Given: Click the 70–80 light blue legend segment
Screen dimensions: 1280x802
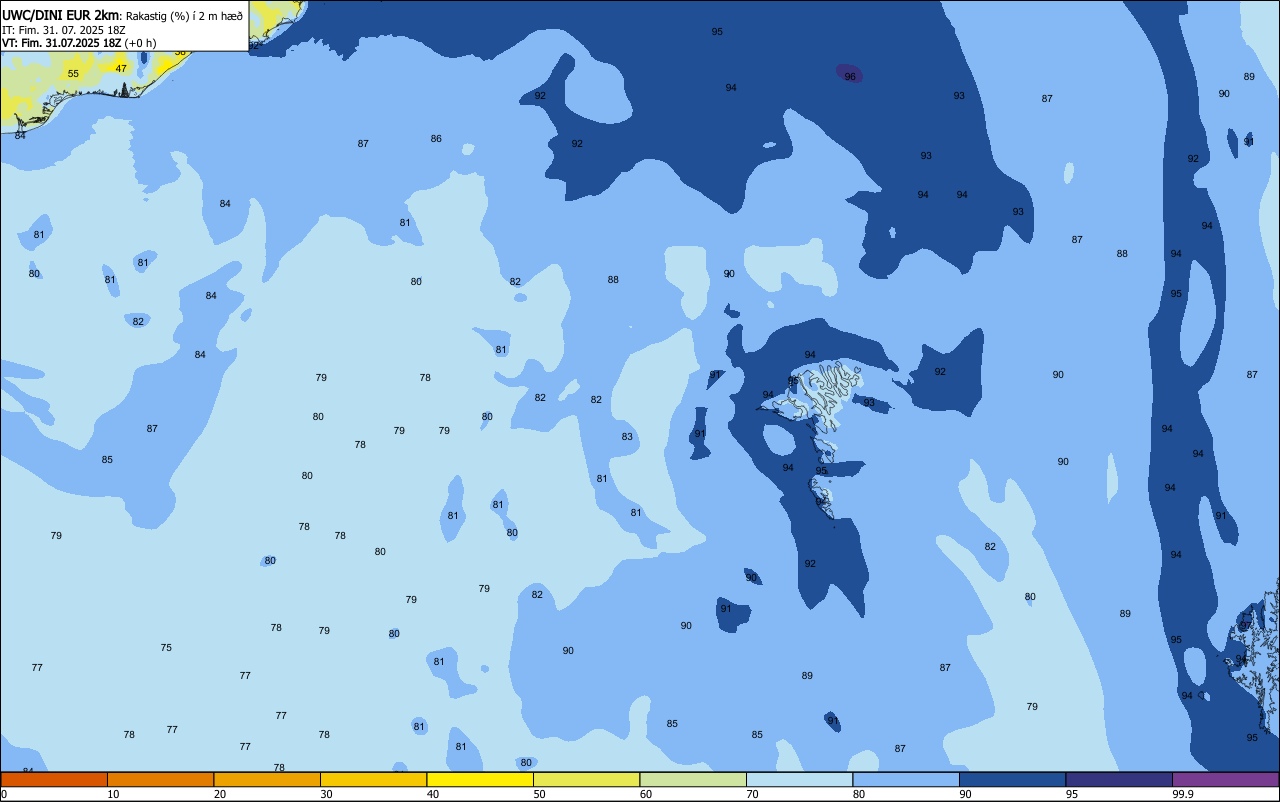Looking at the screenshot, I should [799, 779].
